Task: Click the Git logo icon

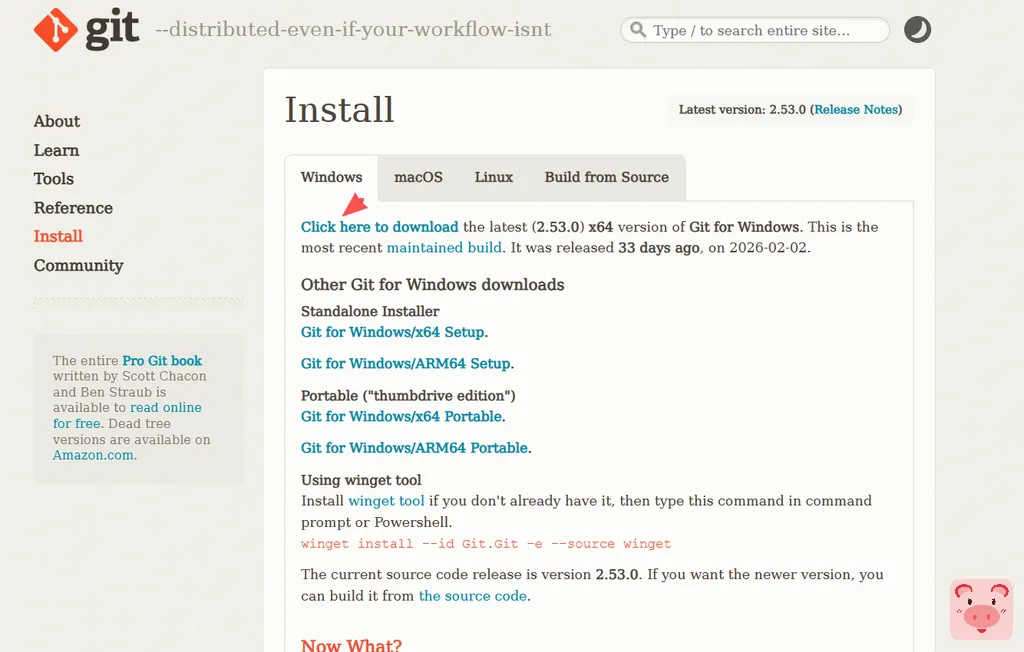Action: [x=56, y=30]
